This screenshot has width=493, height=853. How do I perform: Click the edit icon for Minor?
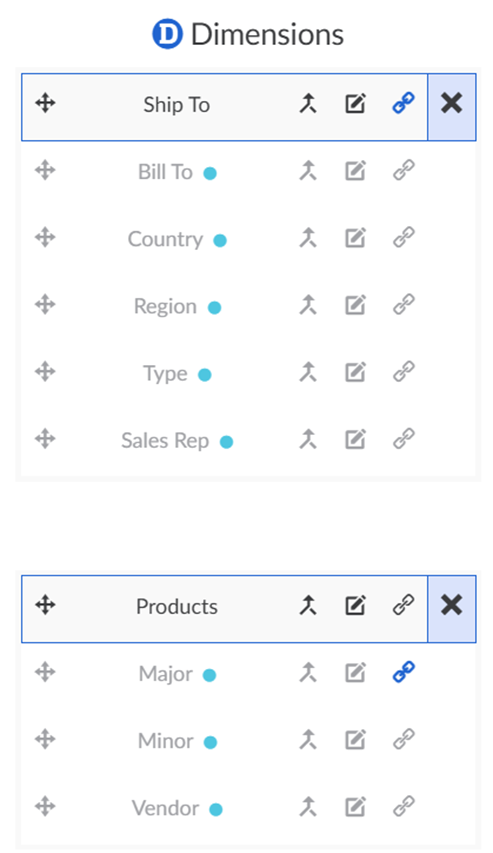[x=355, y=739]
